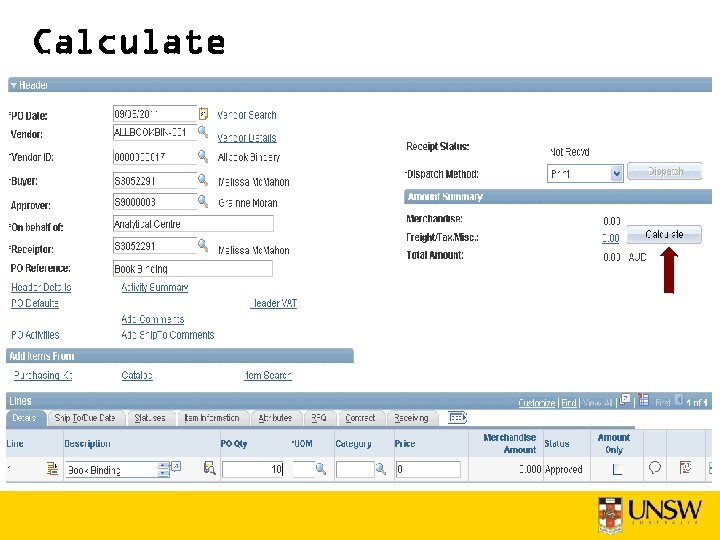Open the RFQ tab
720x540 pixels.
point(319,418)
